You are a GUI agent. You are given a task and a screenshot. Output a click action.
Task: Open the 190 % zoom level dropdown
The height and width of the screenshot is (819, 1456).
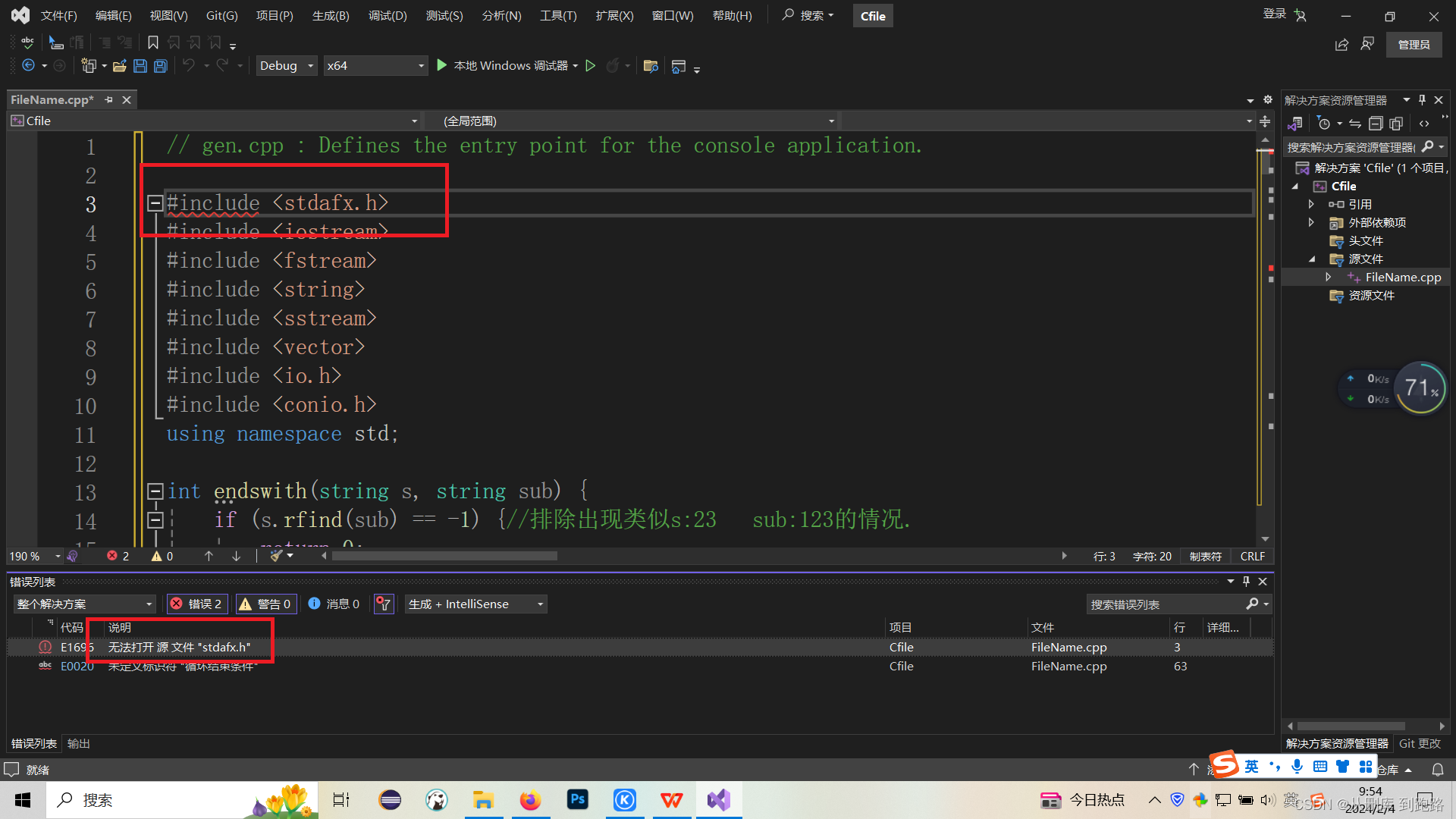coord(35,556)
